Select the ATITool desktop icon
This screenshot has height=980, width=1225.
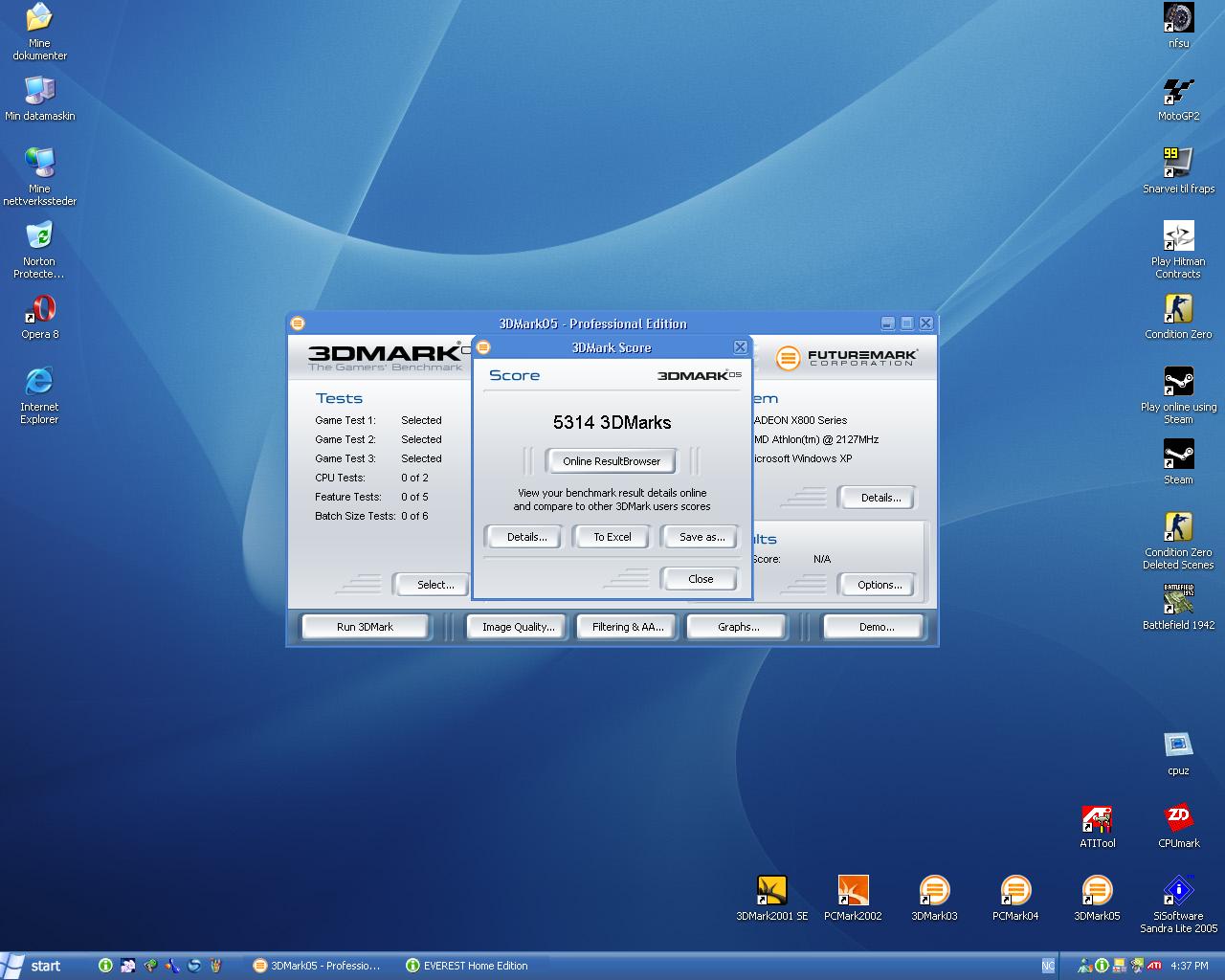pyautogui.click(x=1097, y=819)
